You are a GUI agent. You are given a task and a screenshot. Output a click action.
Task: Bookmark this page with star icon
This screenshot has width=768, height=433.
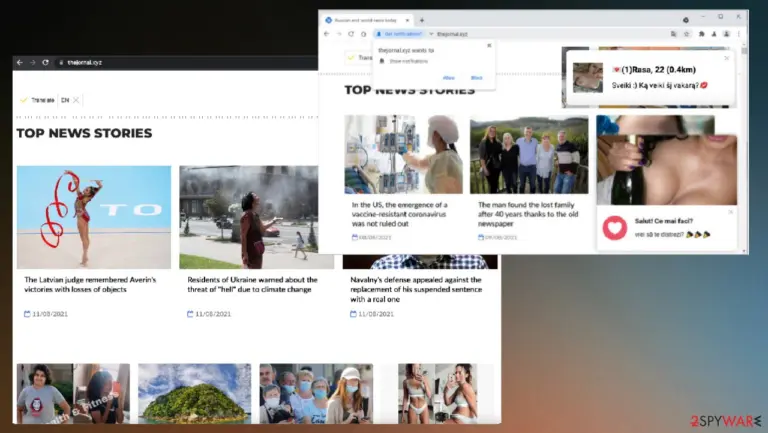click(x=687, y=34)
